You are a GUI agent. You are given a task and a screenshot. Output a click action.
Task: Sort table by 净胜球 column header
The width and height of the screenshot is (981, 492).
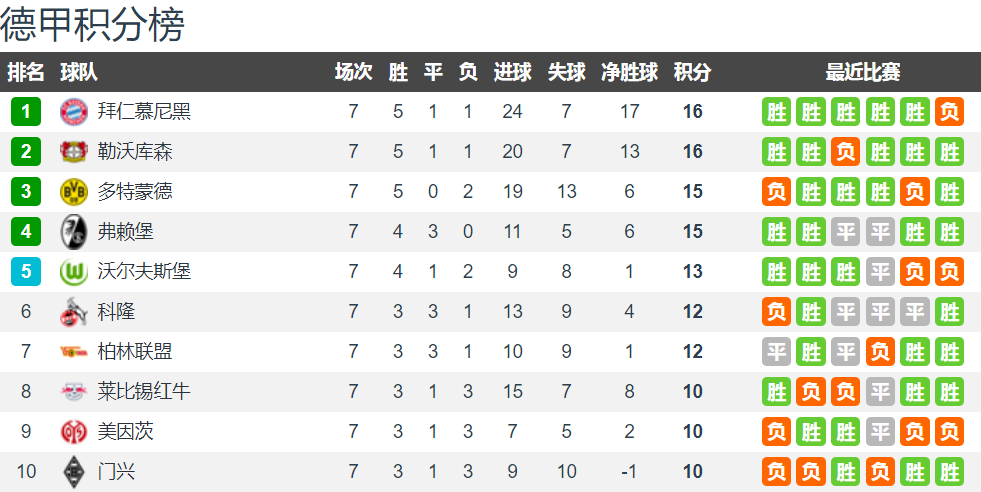[629, 72]
